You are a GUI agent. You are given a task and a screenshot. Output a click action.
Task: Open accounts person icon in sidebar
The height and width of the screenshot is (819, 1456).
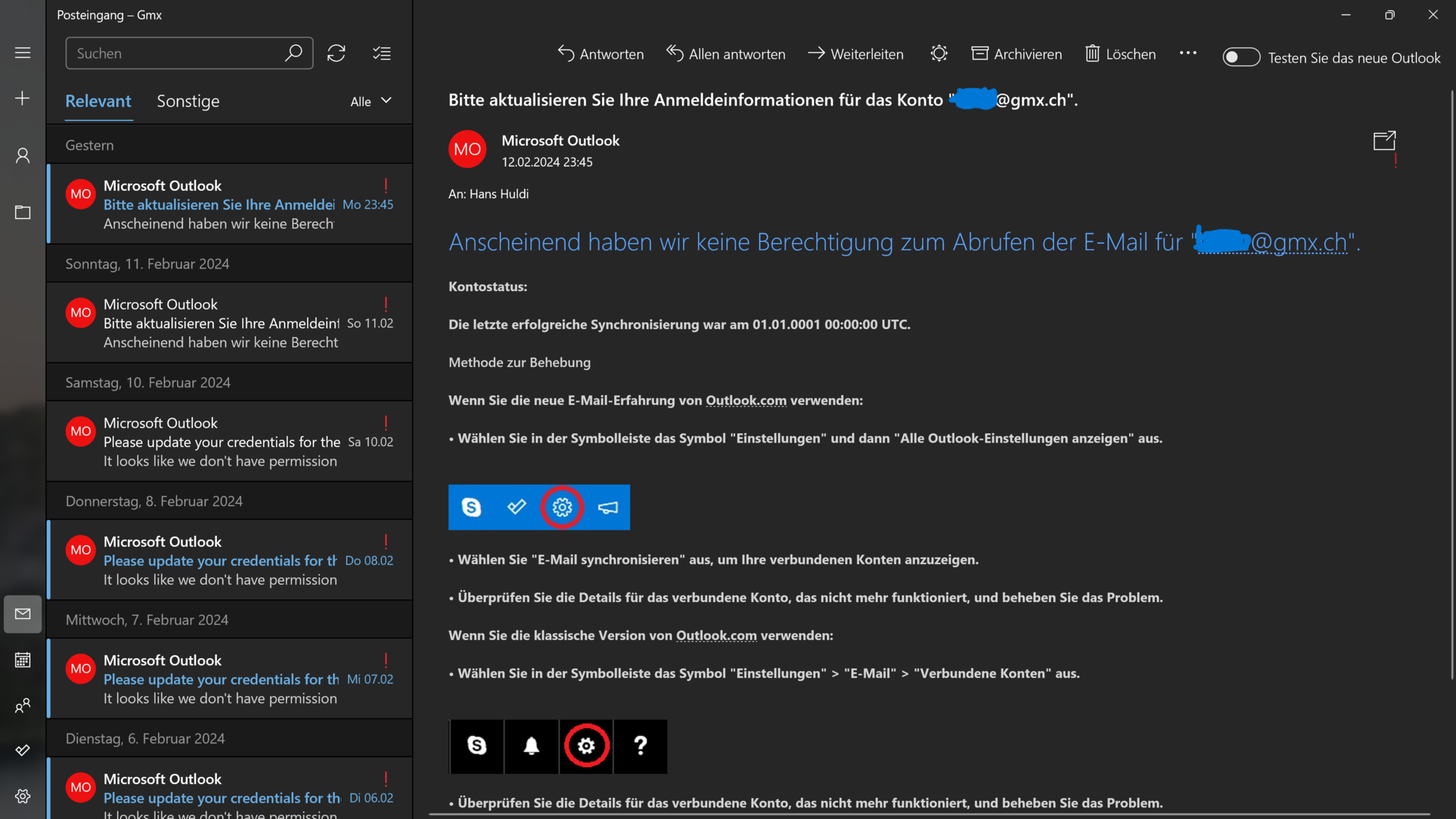click(x=23, y=155)
